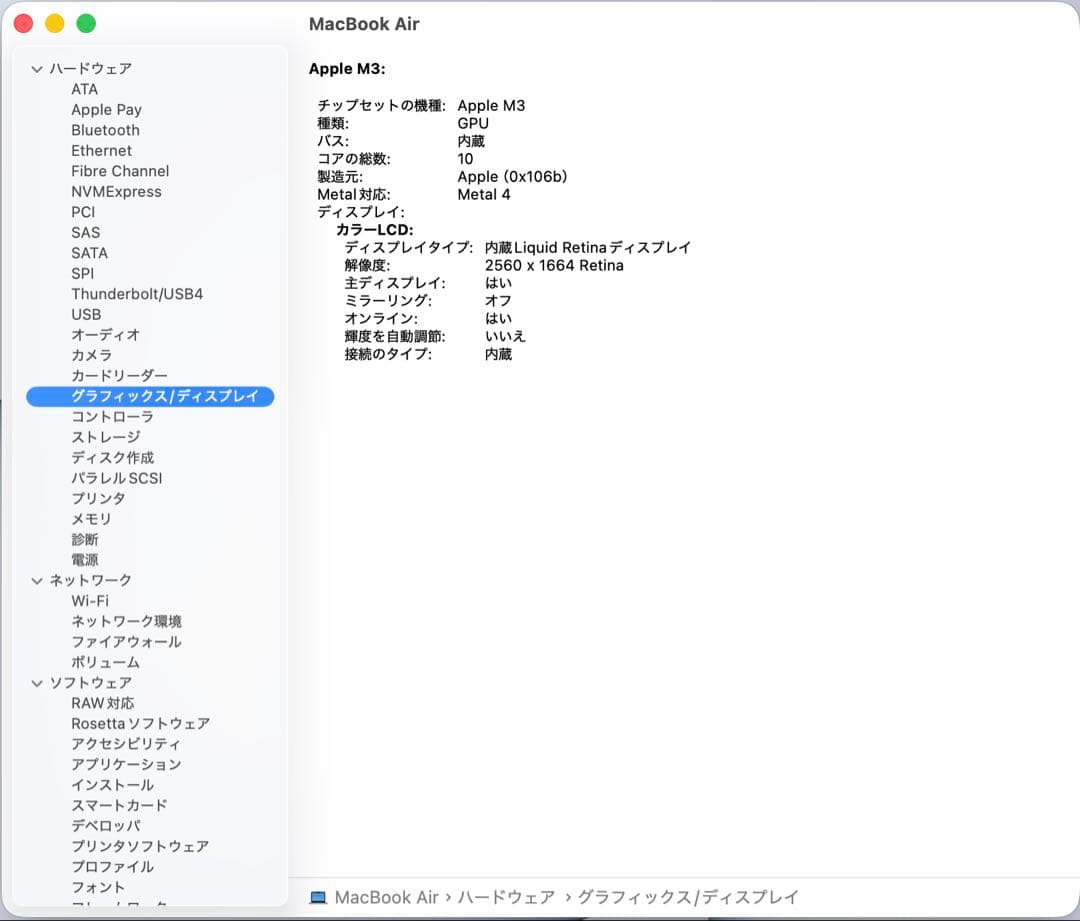The width and height of the screenshot is (1080, 921).
Task: Select Wi-Fi under ネットワーク
Action: click(90, 601)
